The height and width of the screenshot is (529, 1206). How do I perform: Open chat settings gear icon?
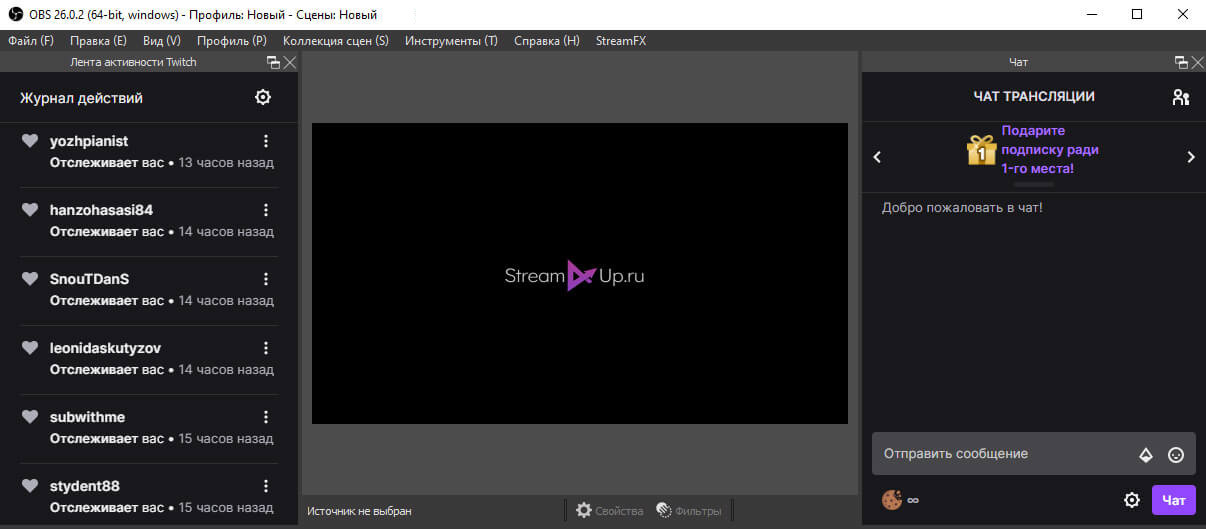(1132, 500)
